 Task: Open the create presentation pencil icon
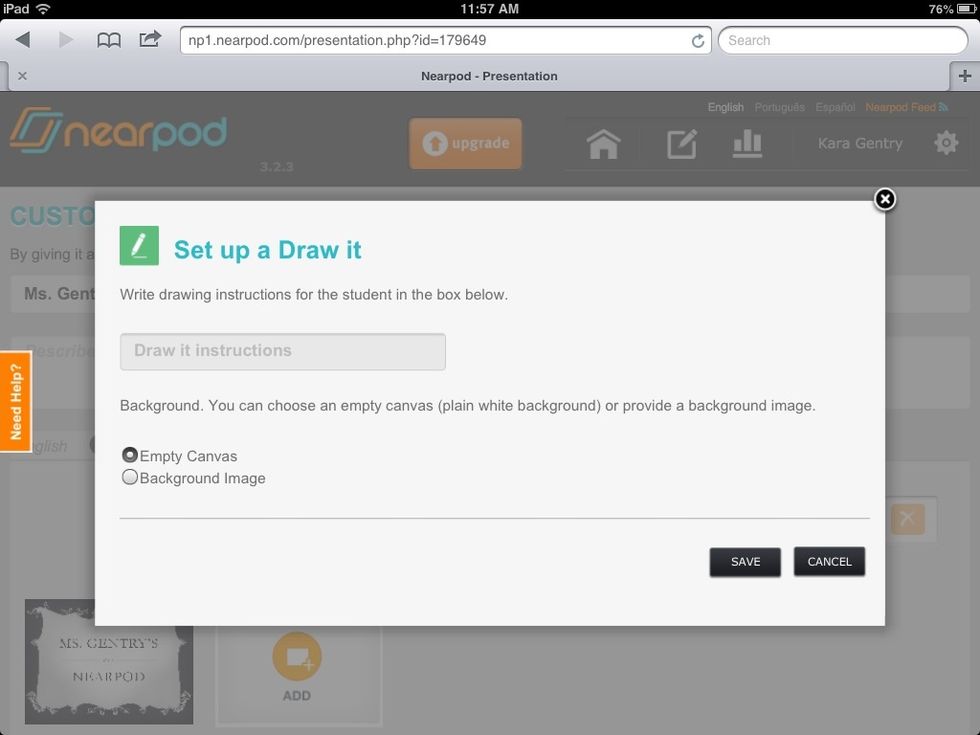tap(681, 143)
